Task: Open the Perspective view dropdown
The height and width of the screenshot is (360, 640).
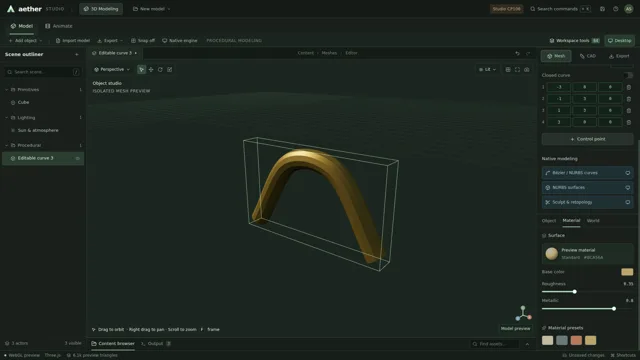Action: tap(112, 70)
